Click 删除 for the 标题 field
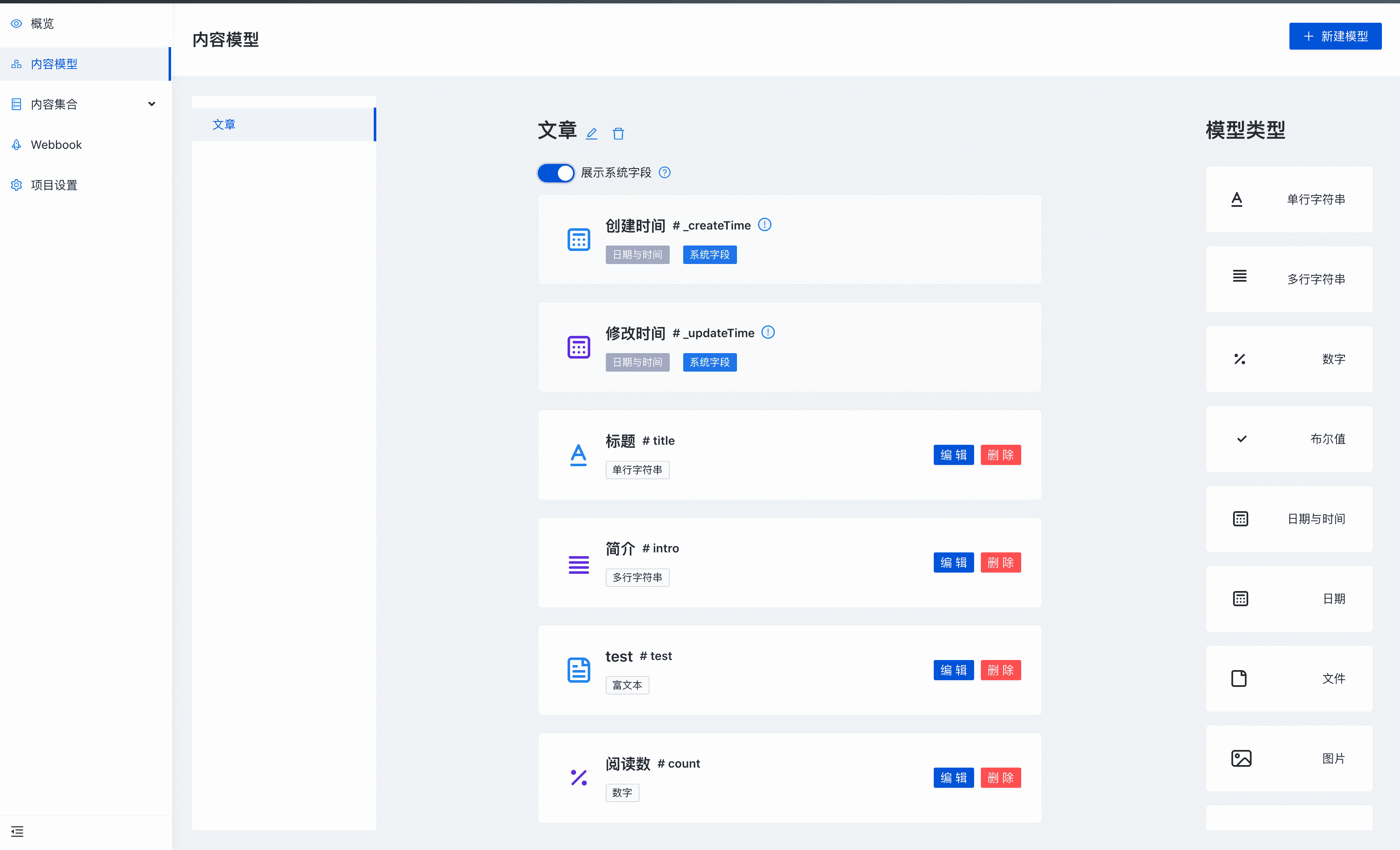The image size is (1400, 850). pos(1000,454)
